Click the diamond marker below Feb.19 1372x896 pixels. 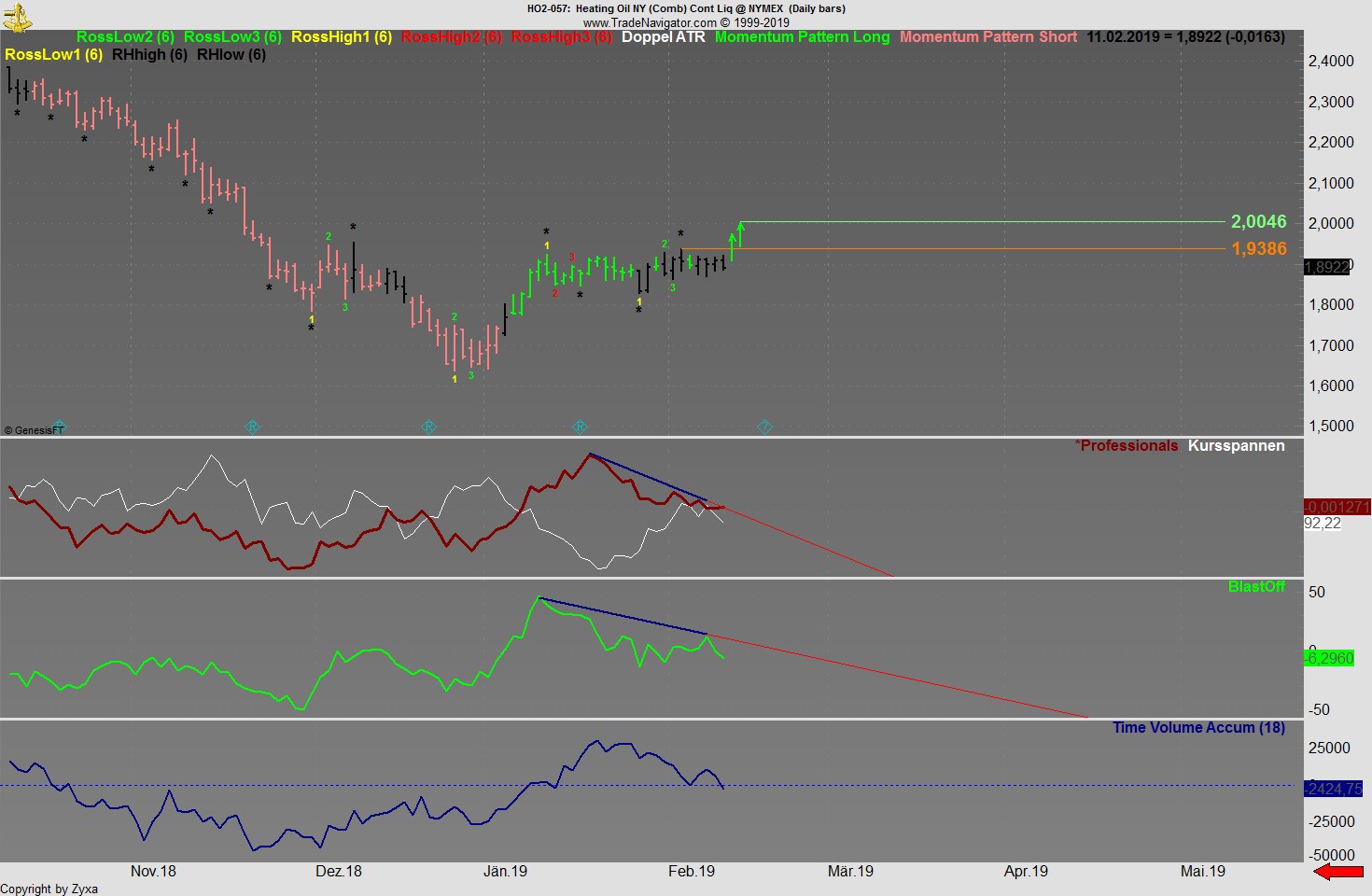pos(763,426)
